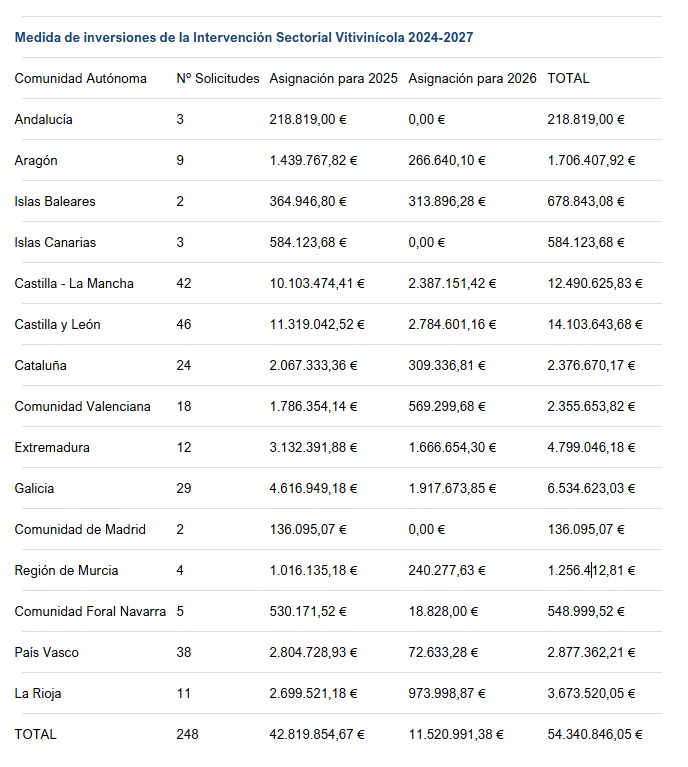
Task: Select the Andalucía row label
Action: click(x=44, y=119)
